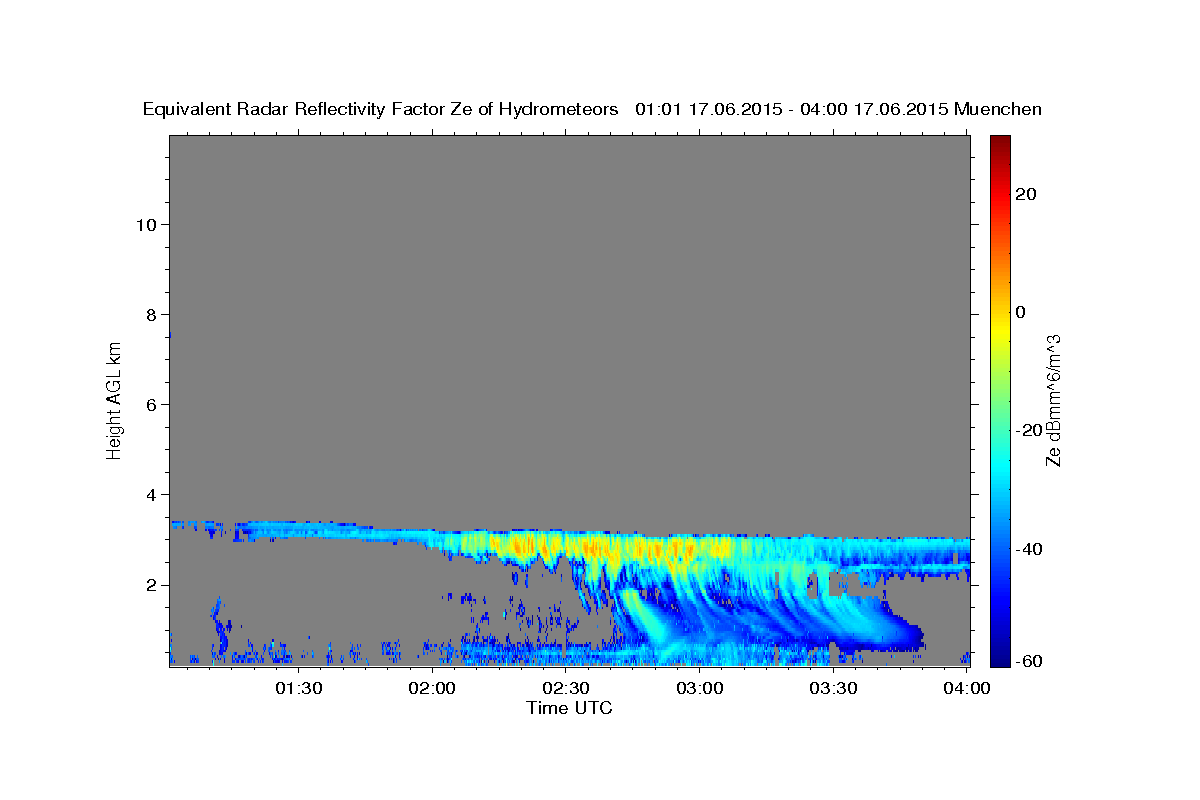
Task: Click the plot title 'Equivalent Radar Reflectivity Factor Ze of Hydrometeors'
Action: point(380,110)
